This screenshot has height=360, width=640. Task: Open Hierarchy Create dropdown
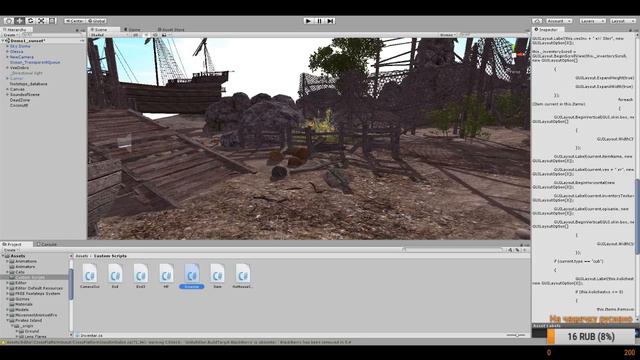tap(10, 35)
